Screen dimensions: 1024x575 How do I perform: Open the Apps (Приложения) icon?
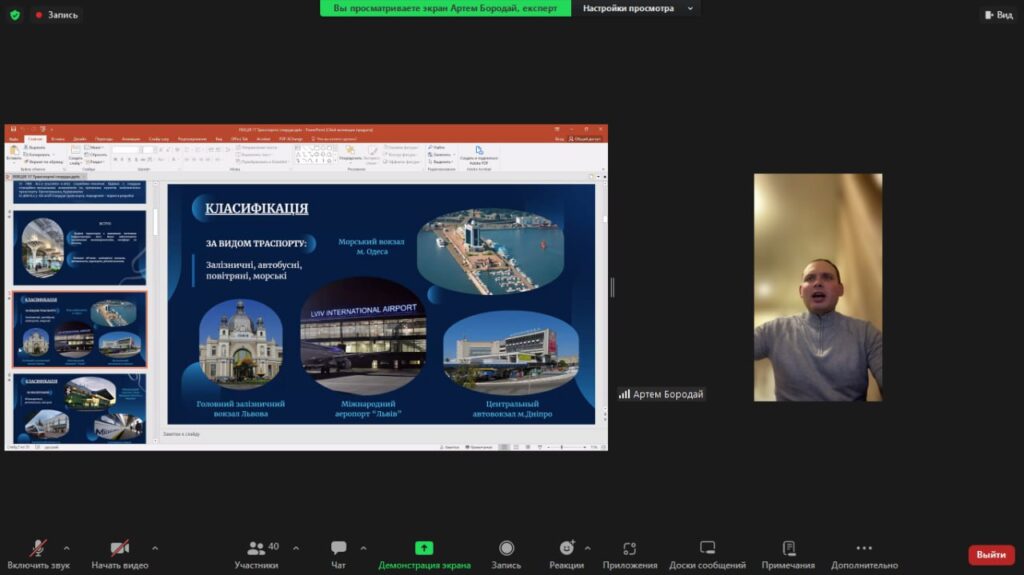(629, 548)
